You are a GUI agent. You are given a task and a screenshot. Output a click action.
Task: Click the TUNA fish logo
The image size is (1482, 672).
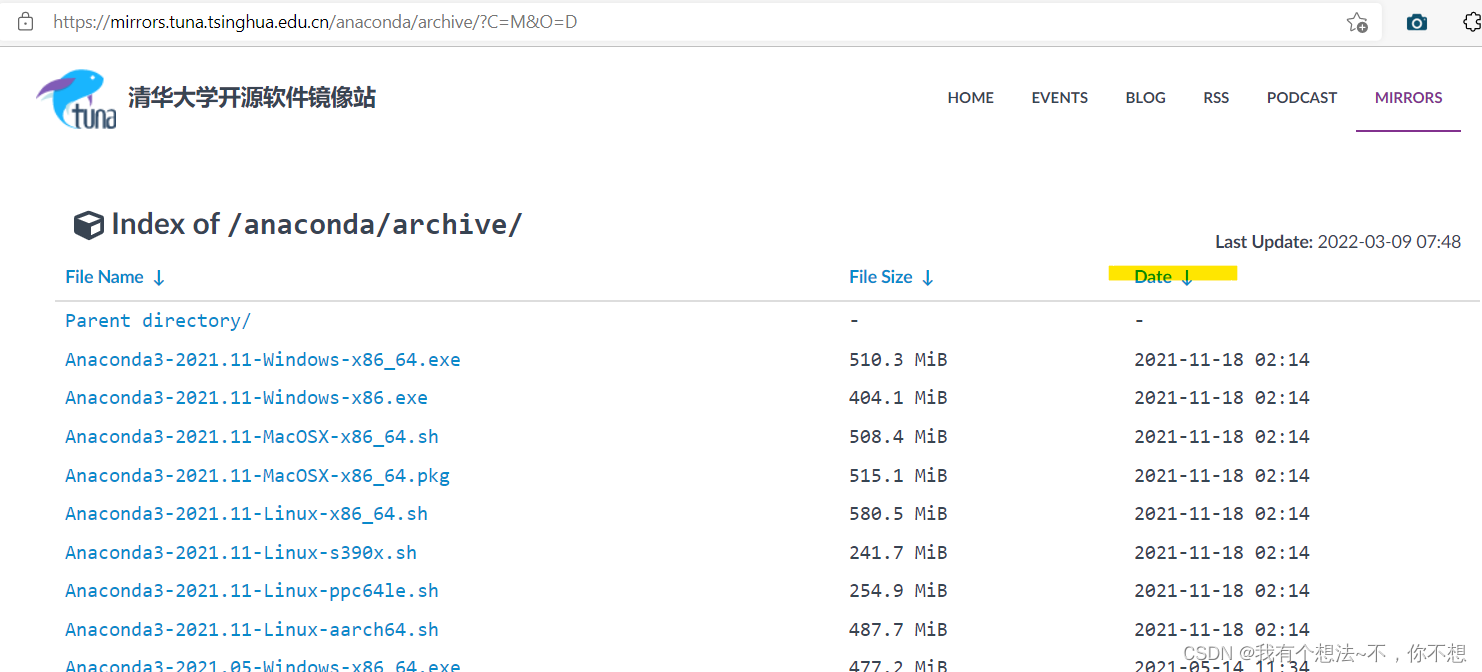tap(77, 99)
